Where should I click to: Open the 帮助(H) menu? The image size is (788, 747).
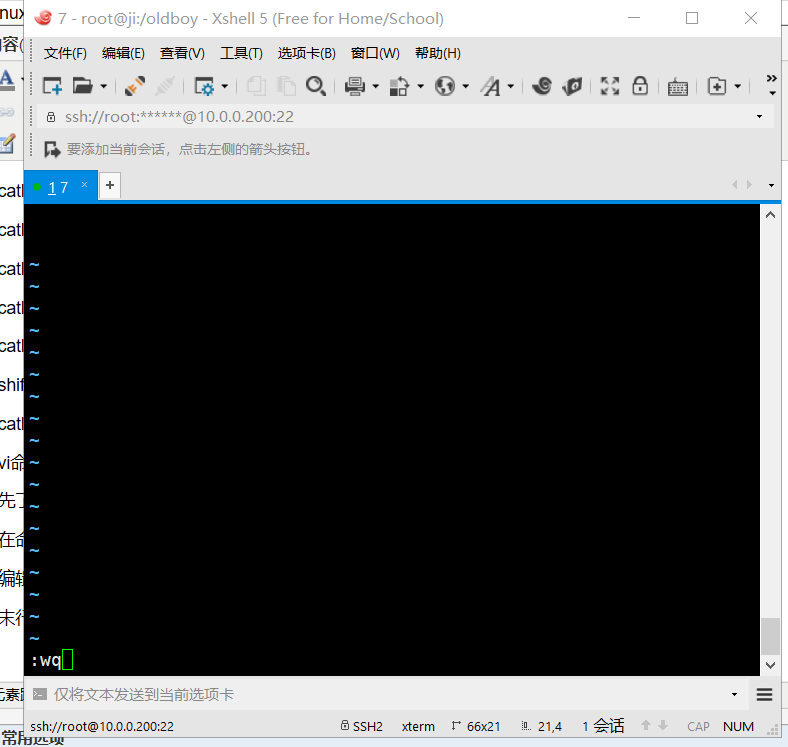coord(438,53)
